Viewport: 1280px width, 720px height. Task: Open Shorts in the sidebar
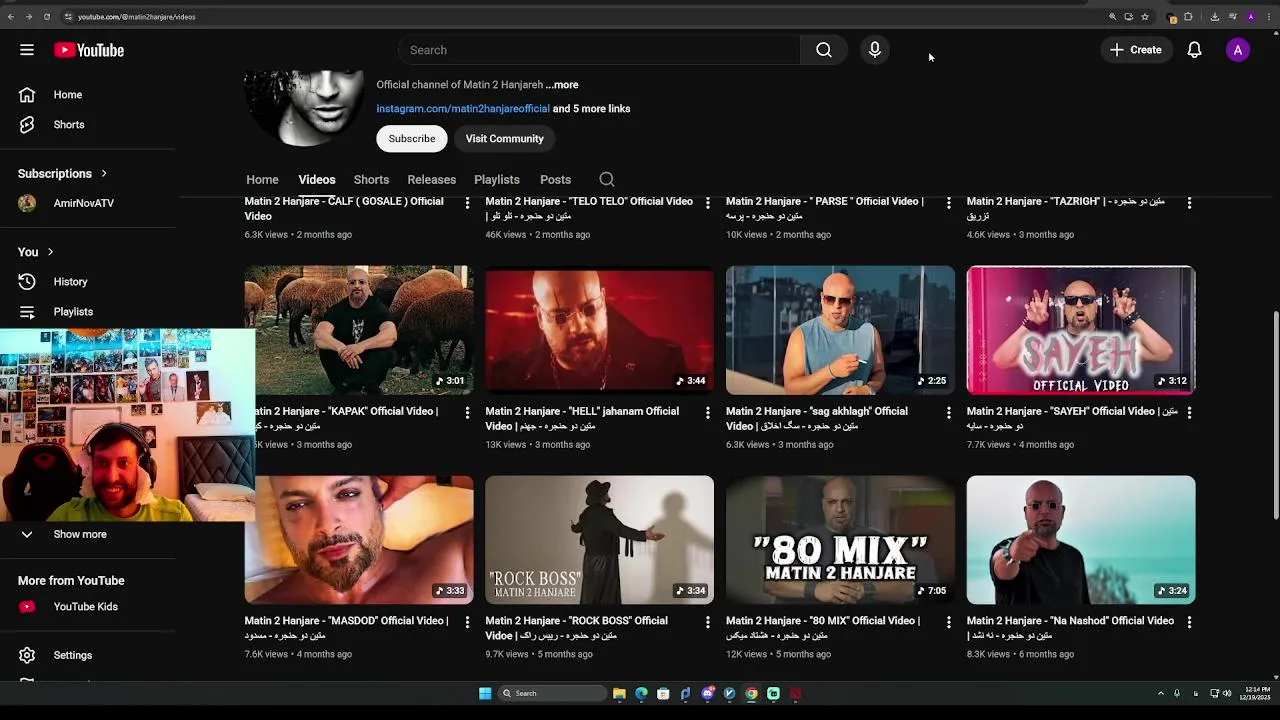pos(69,125)
